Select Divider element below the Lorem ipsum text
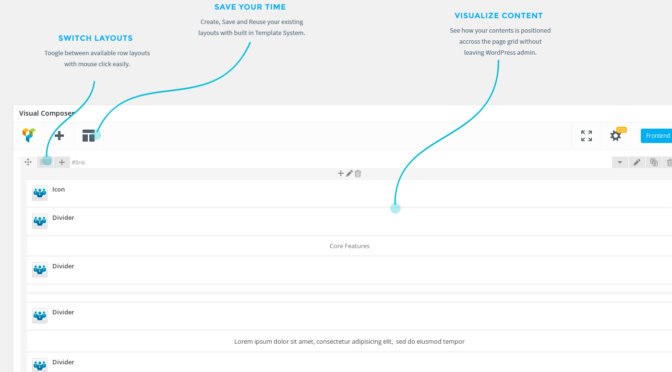The width and height of the screenshot is (672, 372). (x=349, y=363)
